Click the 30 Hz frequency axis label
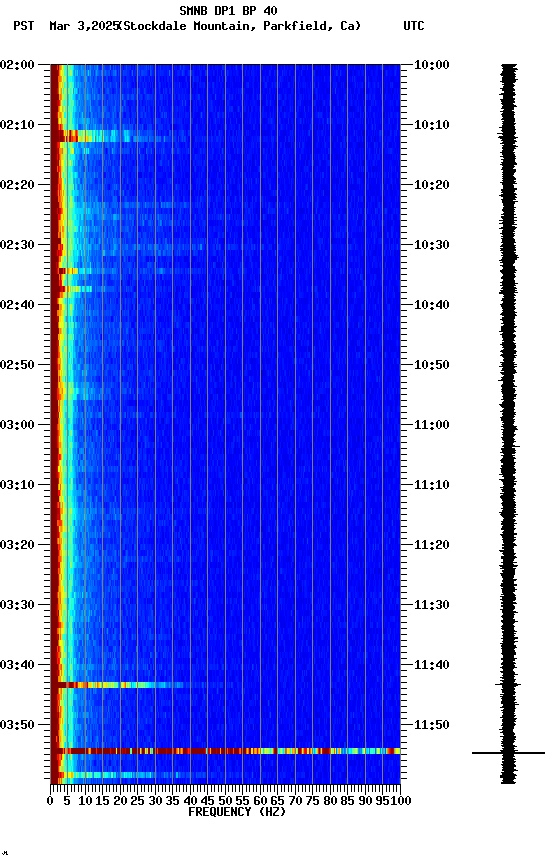The width and height of the screenshot is (552, 864). pyautogui.click(x=155, y=801)
